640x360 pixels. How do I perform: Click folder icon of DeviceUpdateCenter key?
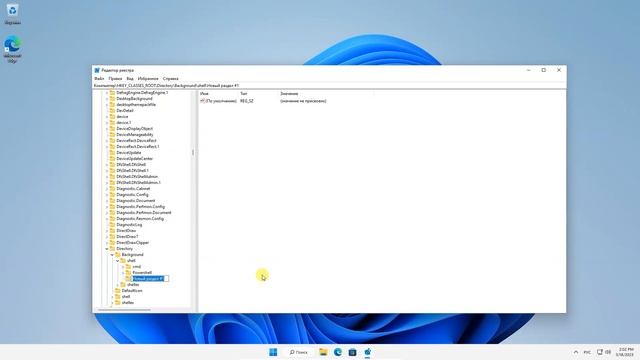click(112, 158)
